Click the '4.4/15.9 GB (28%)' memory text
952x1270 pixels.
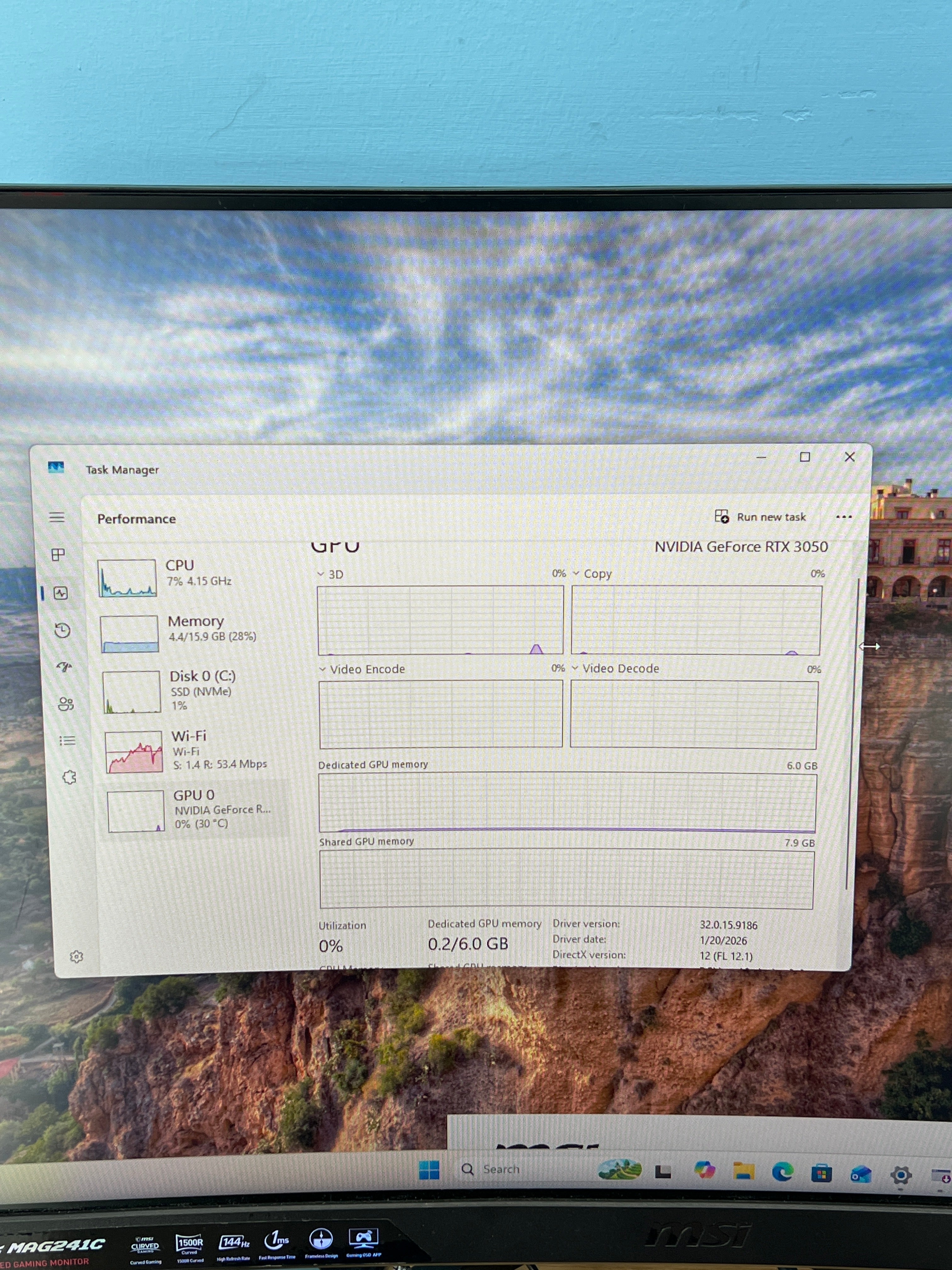tap(212, 636)
